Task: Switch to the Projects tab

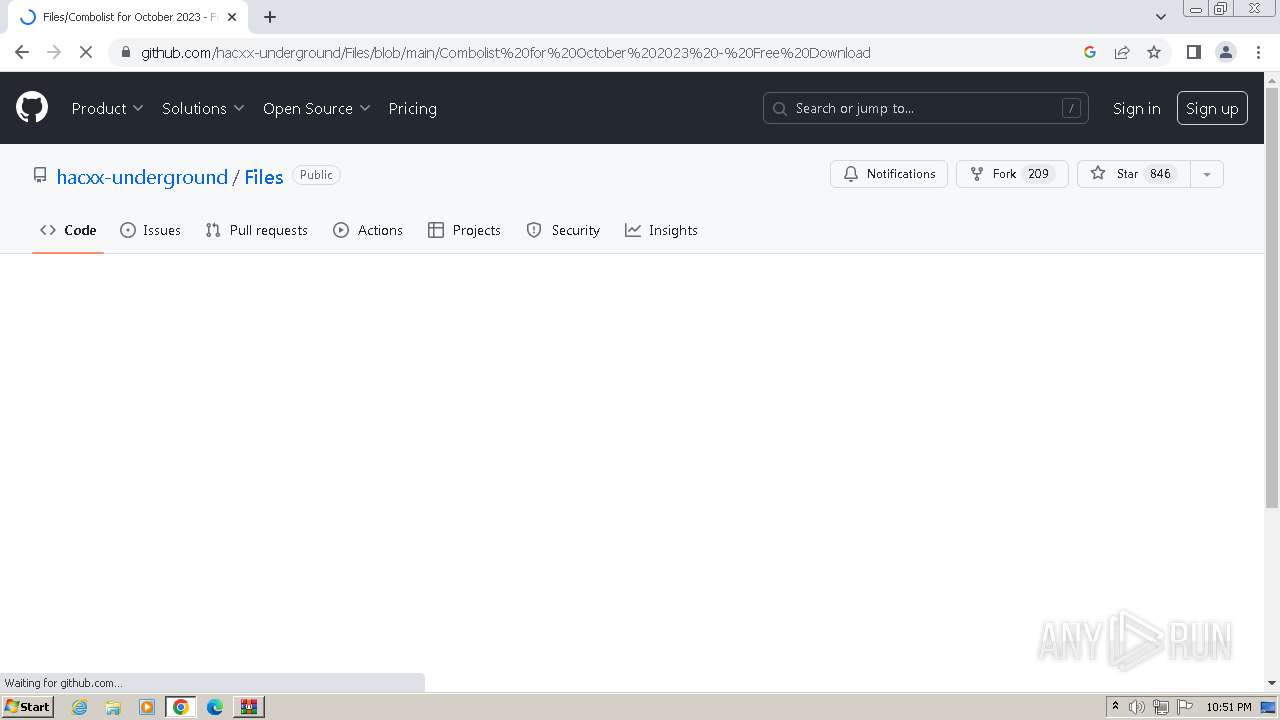Action: 464,230
